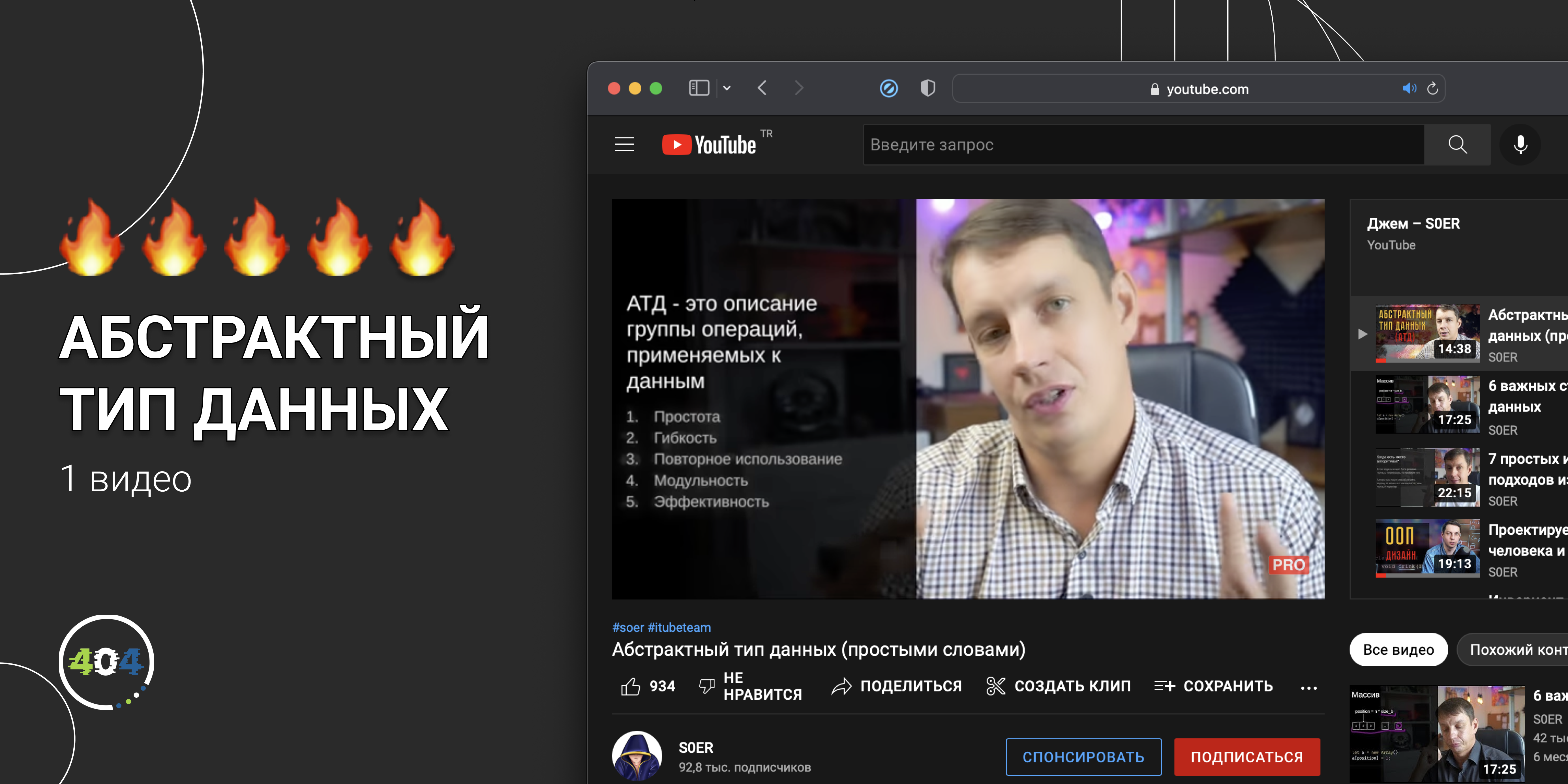The height and width of the screenshot is (784, 1568).
Task: Click the '92,8 тыс. подписчиков' text
Action: (x=744, y=768)
